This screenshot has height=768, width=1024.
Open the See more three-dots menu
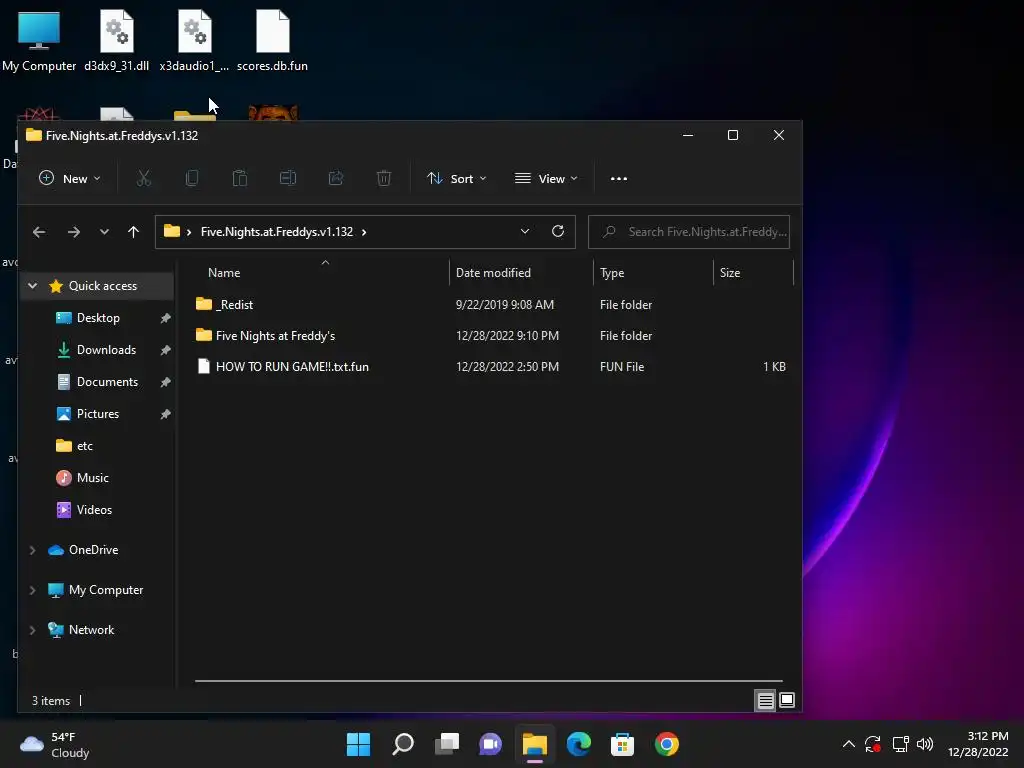(618, 178)
